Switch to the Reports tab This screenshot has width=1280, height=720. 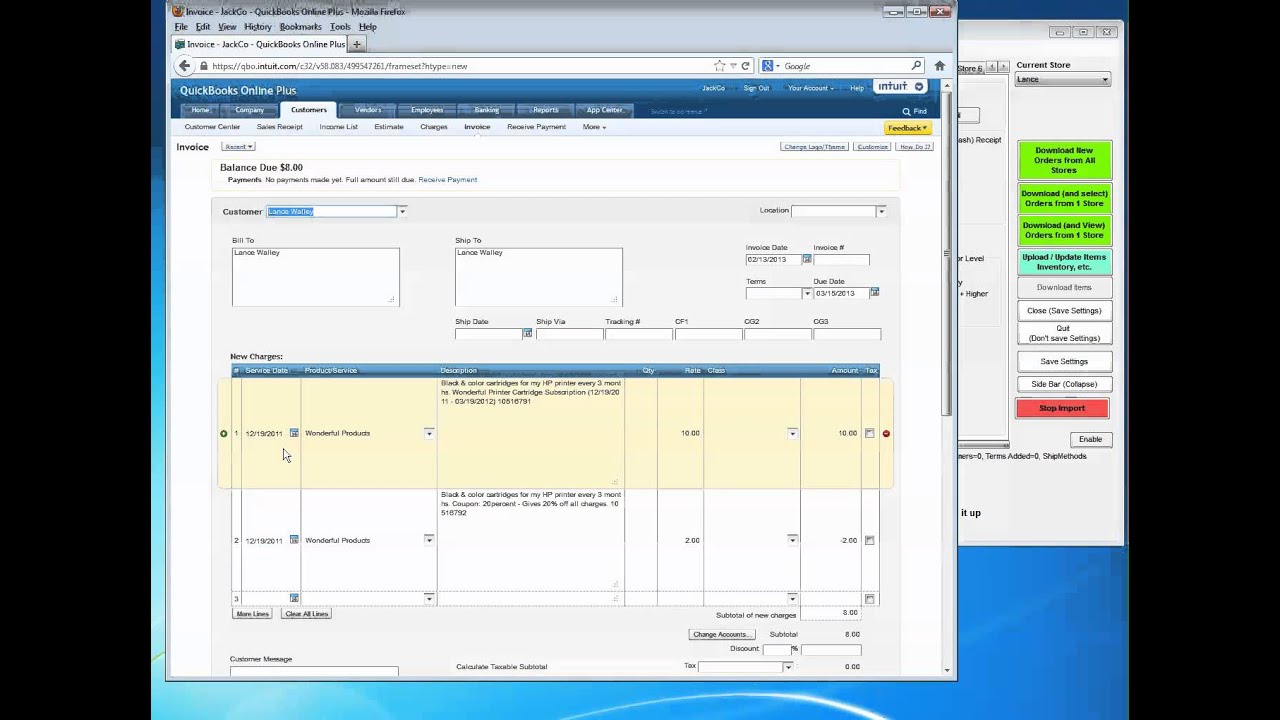tap(546, 110)
